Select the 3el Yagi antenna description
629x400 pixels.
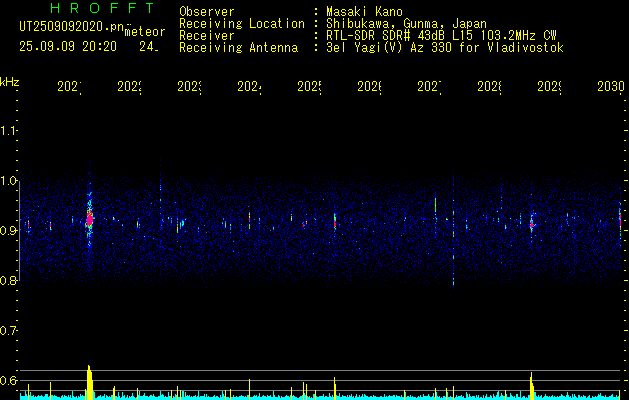click(445, 48)
